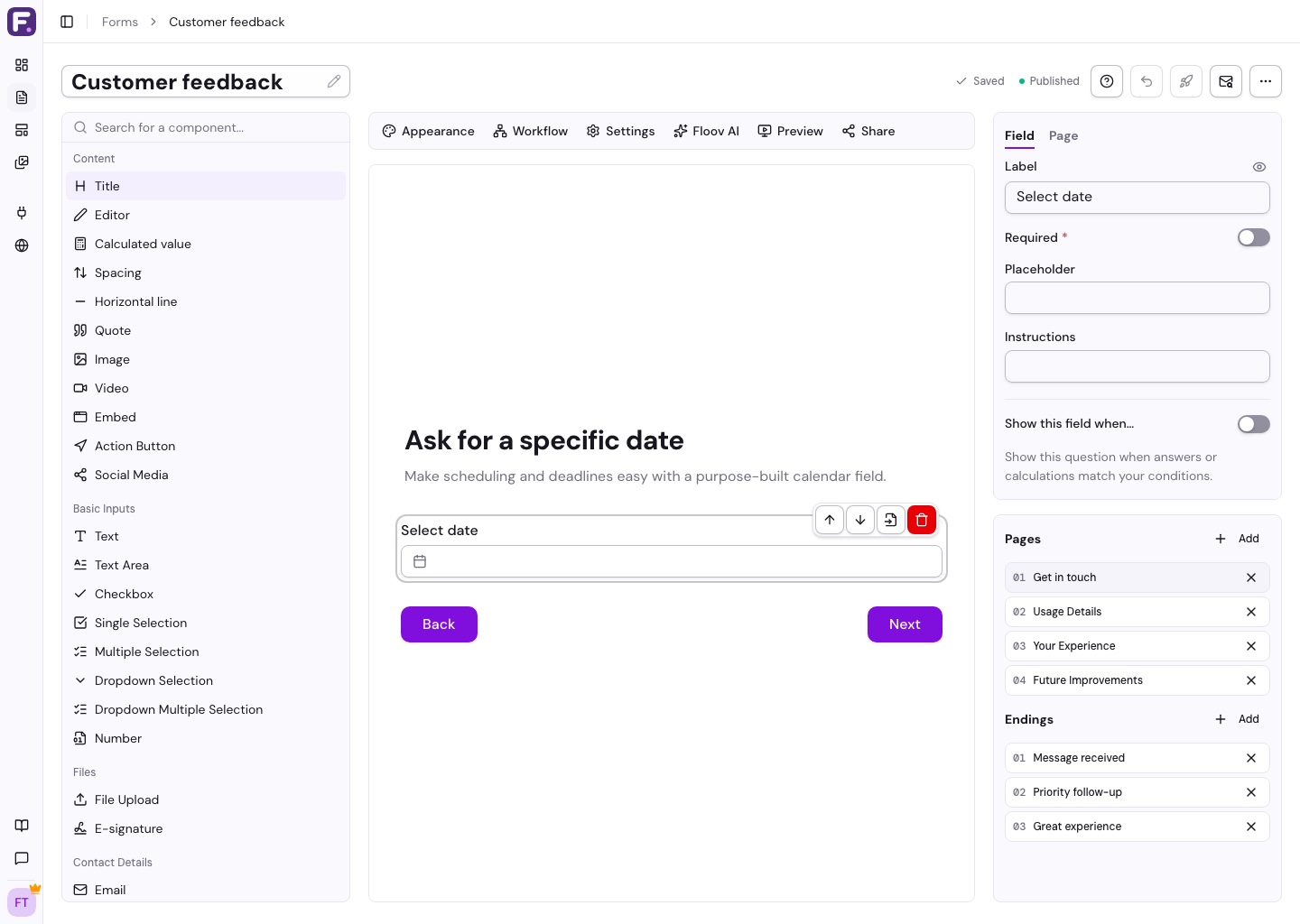Open the chat bubble sidebar icon
Viewport: 1300px width, 924px height.
(22, 858)
